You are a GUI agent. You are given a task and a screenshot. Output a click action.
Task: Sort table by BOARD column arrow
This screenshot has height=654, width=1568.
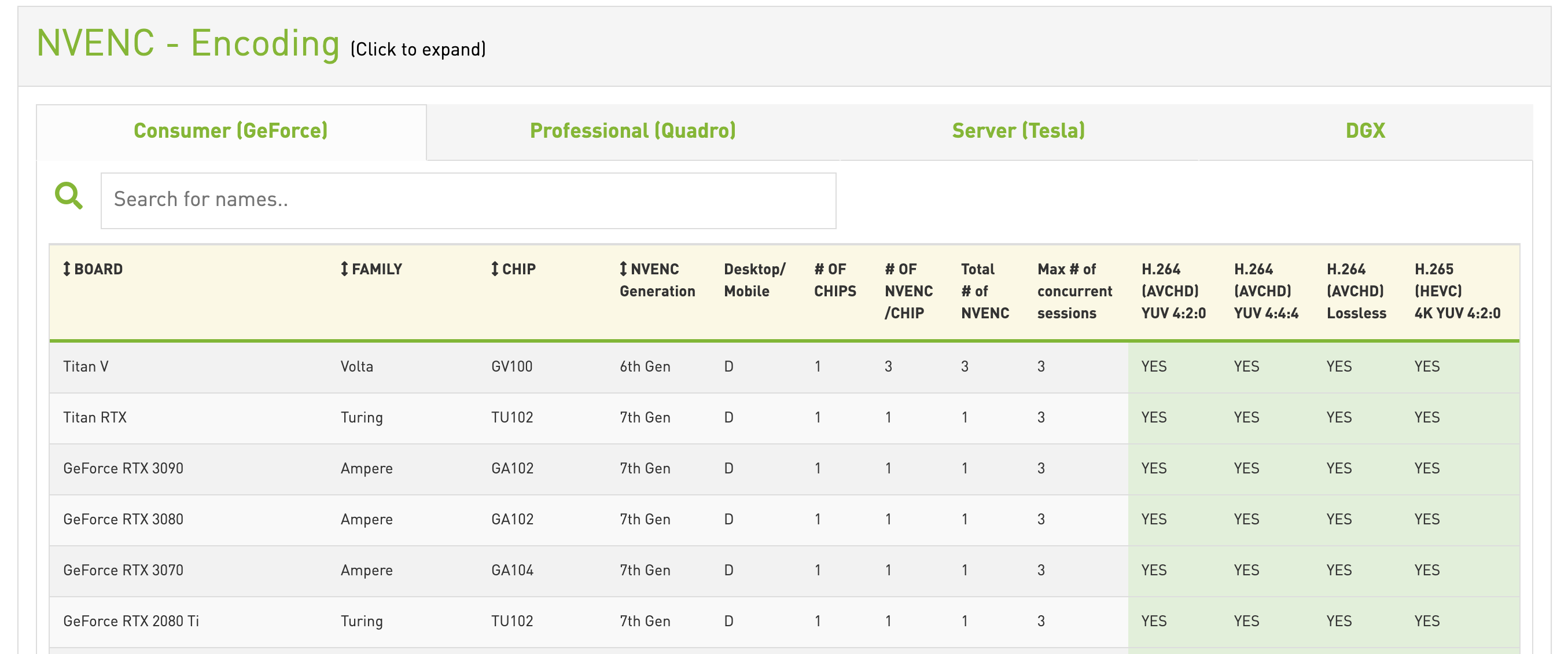(x=67, y=269)
